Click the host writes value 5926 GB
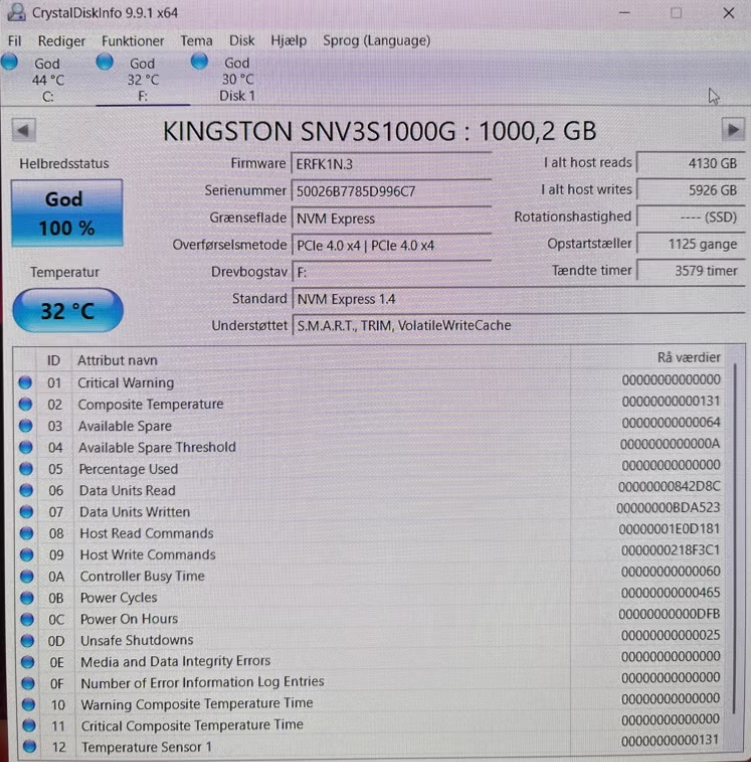This screenshot has height=762, width=751. point(690,190)
